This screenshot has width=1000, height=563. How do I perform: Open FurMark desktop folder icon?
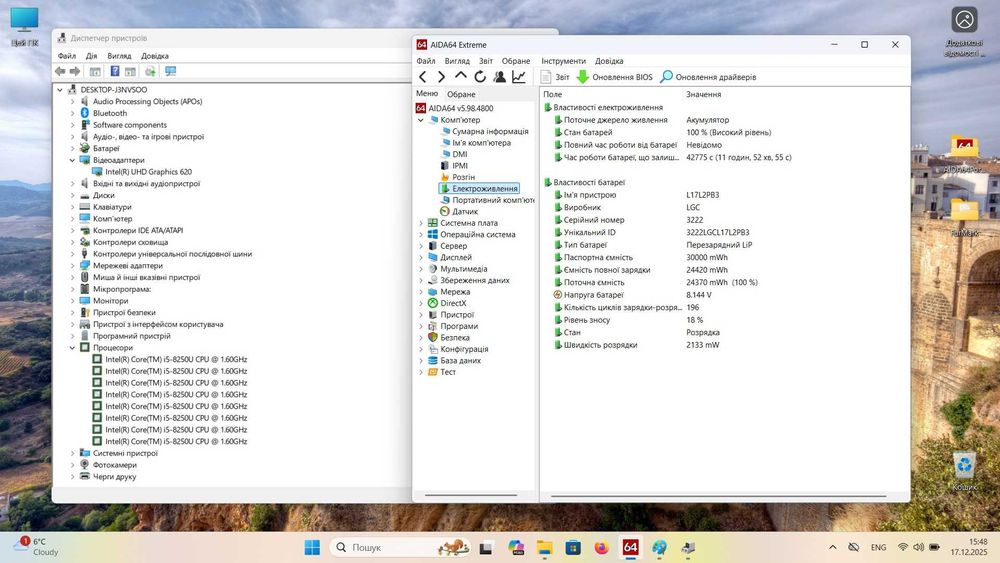[x=964, y=217]
